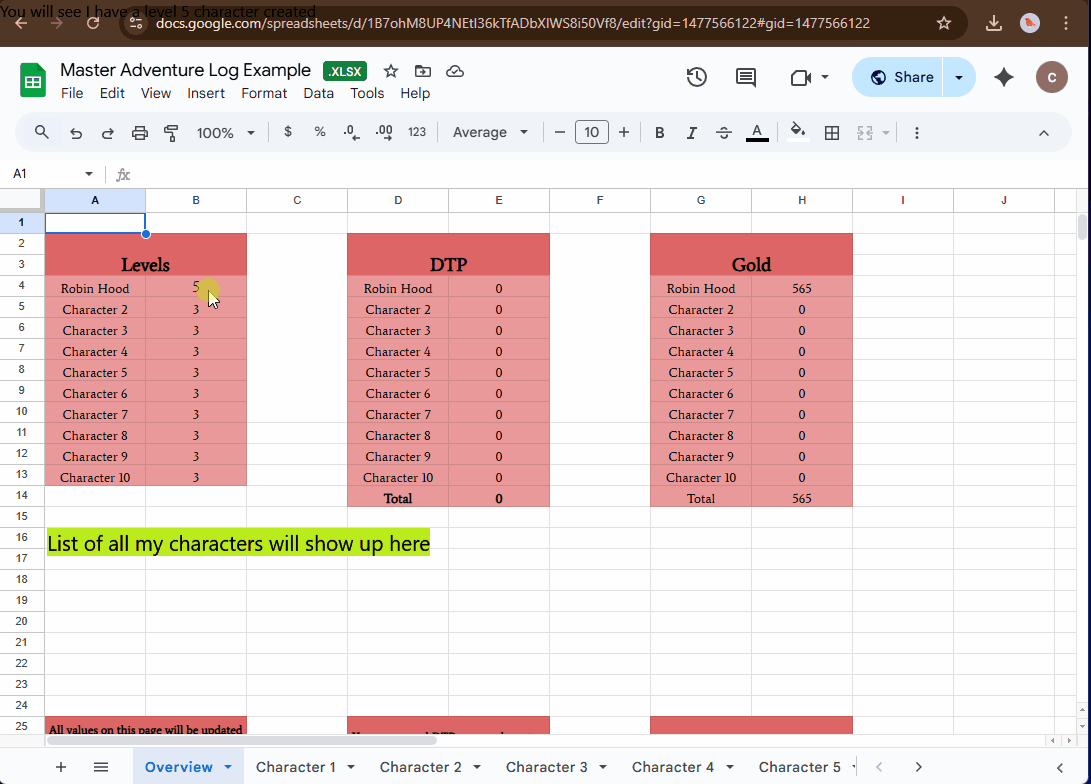Open version history clock icon
The width and height of the screenshot is (1091, 784).
pos(696,77)
